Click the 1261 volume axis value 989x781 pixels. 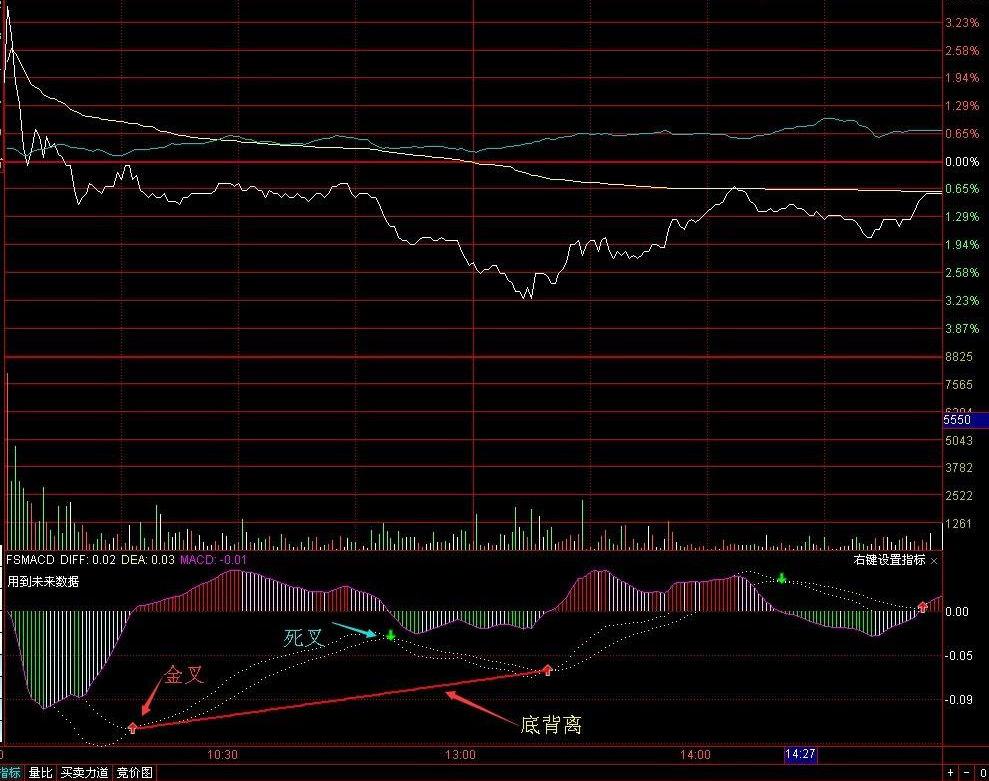pos(959,524)
